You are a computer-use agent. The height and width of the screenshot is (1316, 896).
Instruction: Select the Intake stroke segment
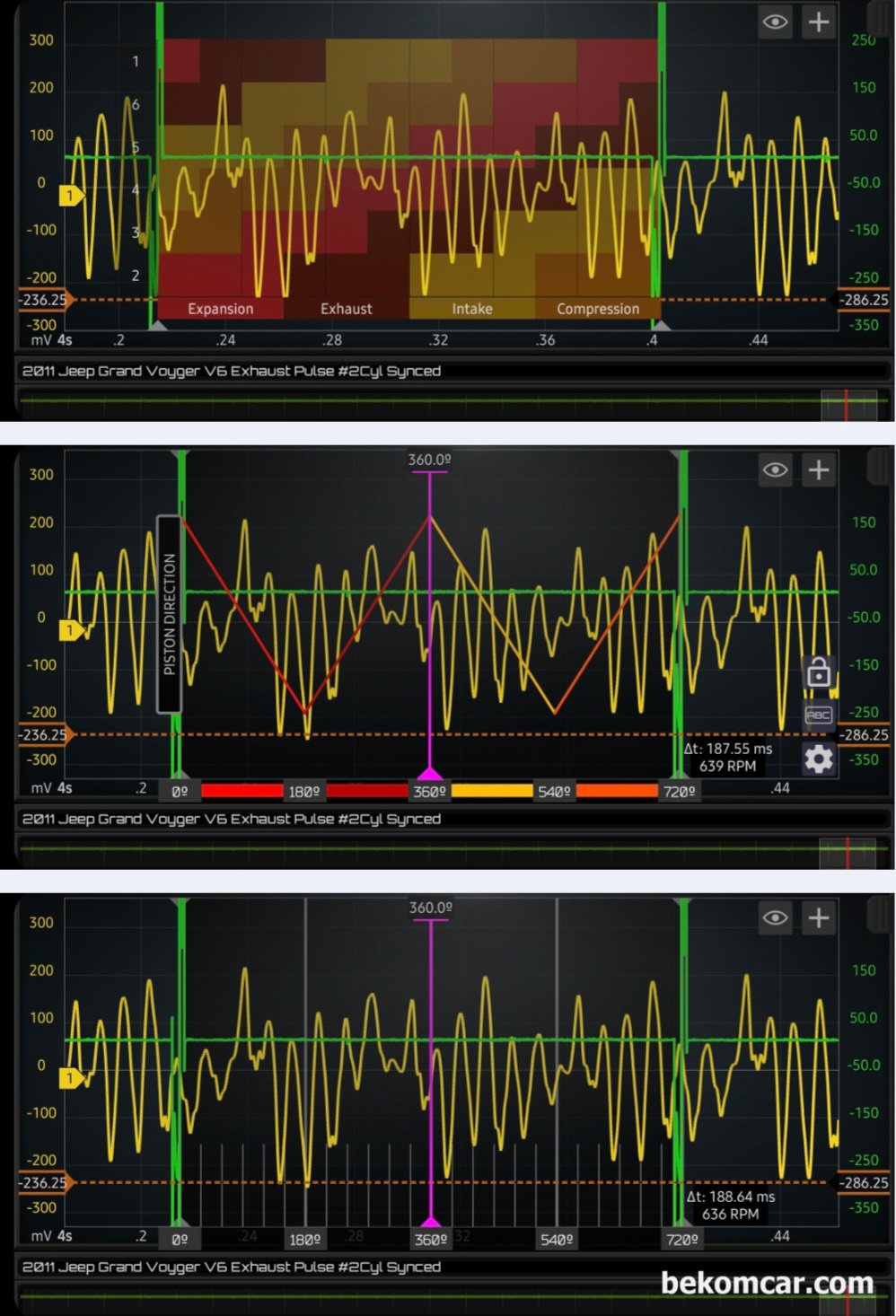[x=471, y=309]
